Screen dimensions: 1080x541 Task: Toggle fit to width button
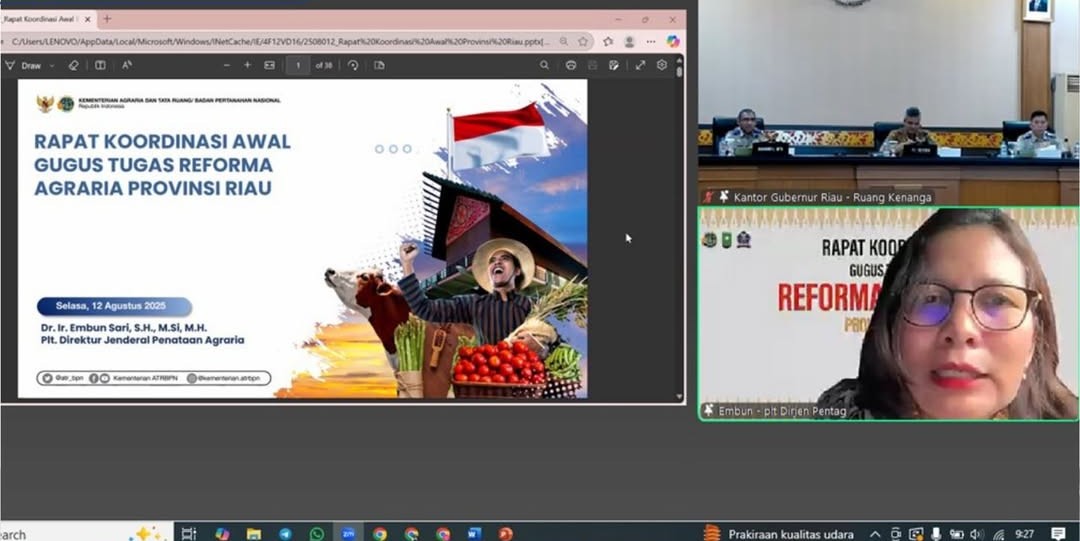(x=269, y=65)
